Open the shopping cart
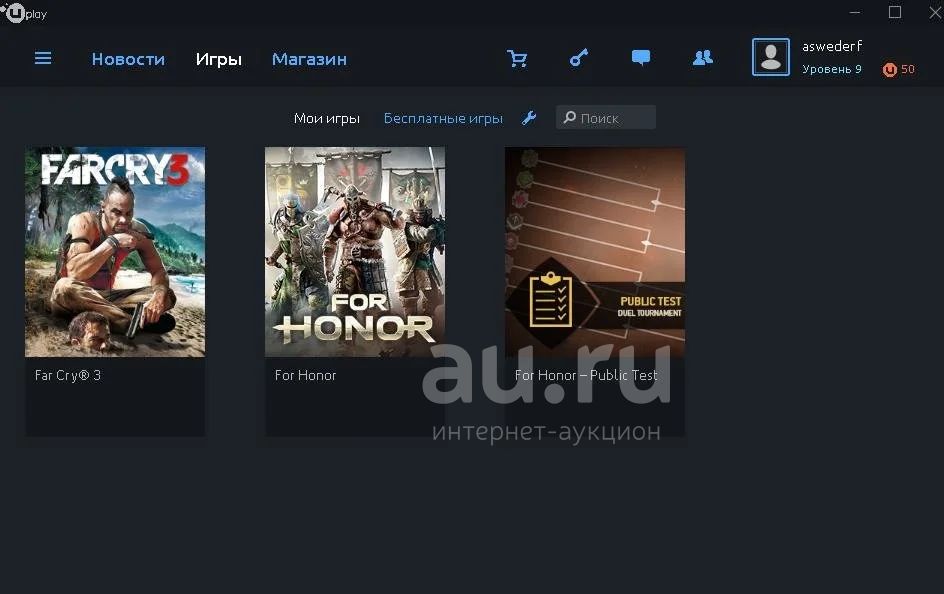Screen dimensions: 944x594 pos(517,58)
